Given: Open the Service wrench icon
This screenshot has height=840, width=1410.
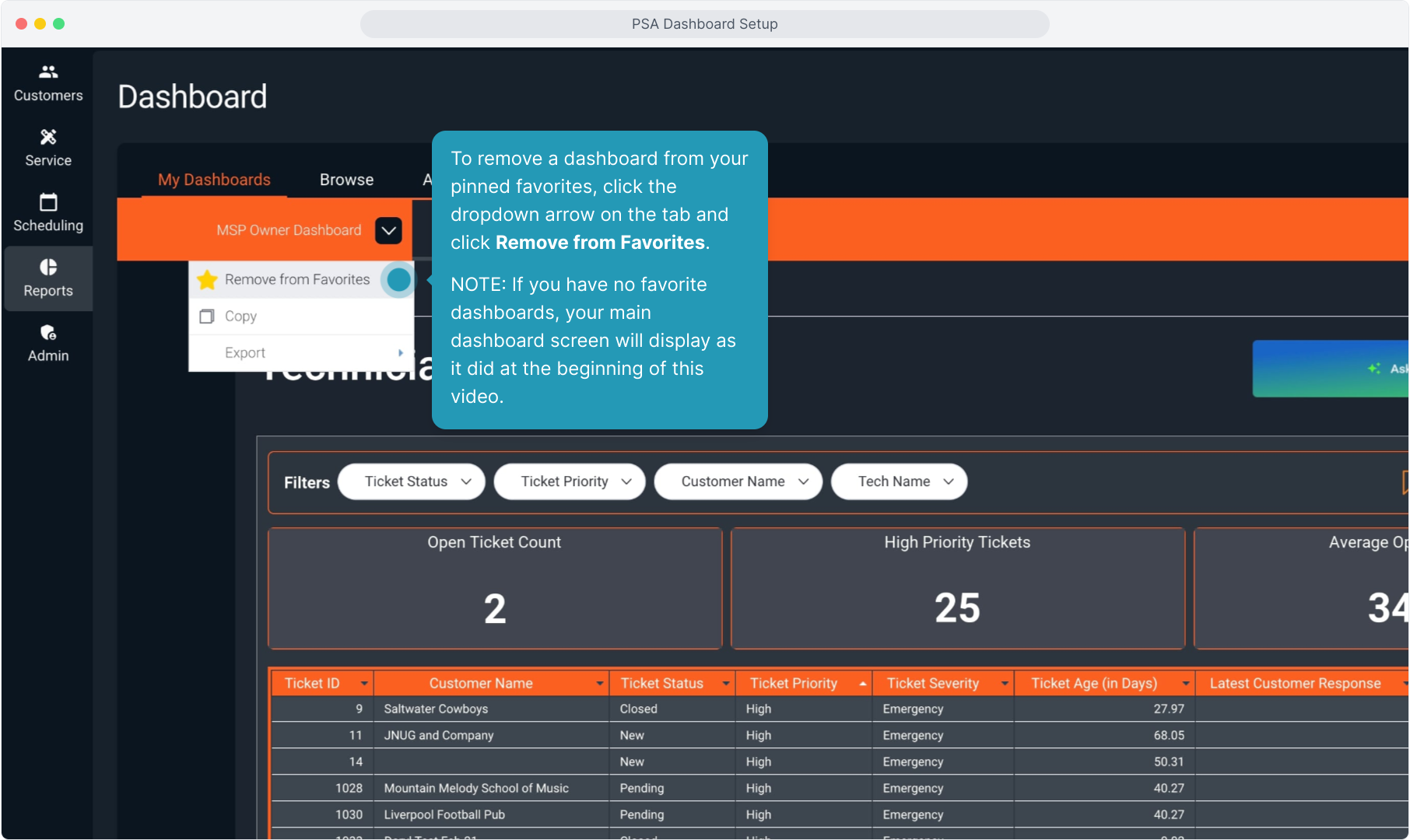Looking at the screenshot, I should (x=48, y=138).
